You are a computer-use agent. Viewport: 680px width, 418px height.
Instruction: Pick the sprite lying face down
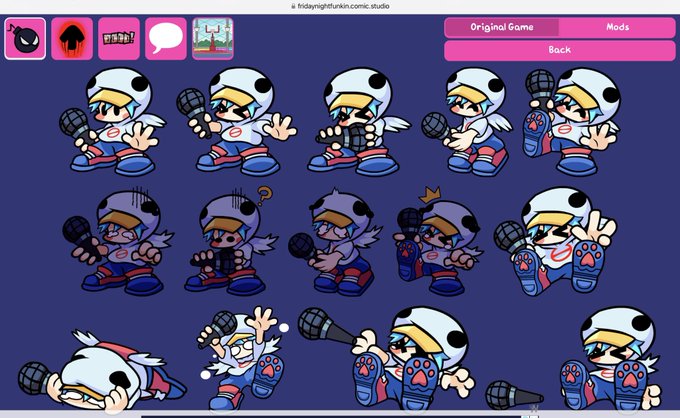pyautogui.click(x=102, y=369)
